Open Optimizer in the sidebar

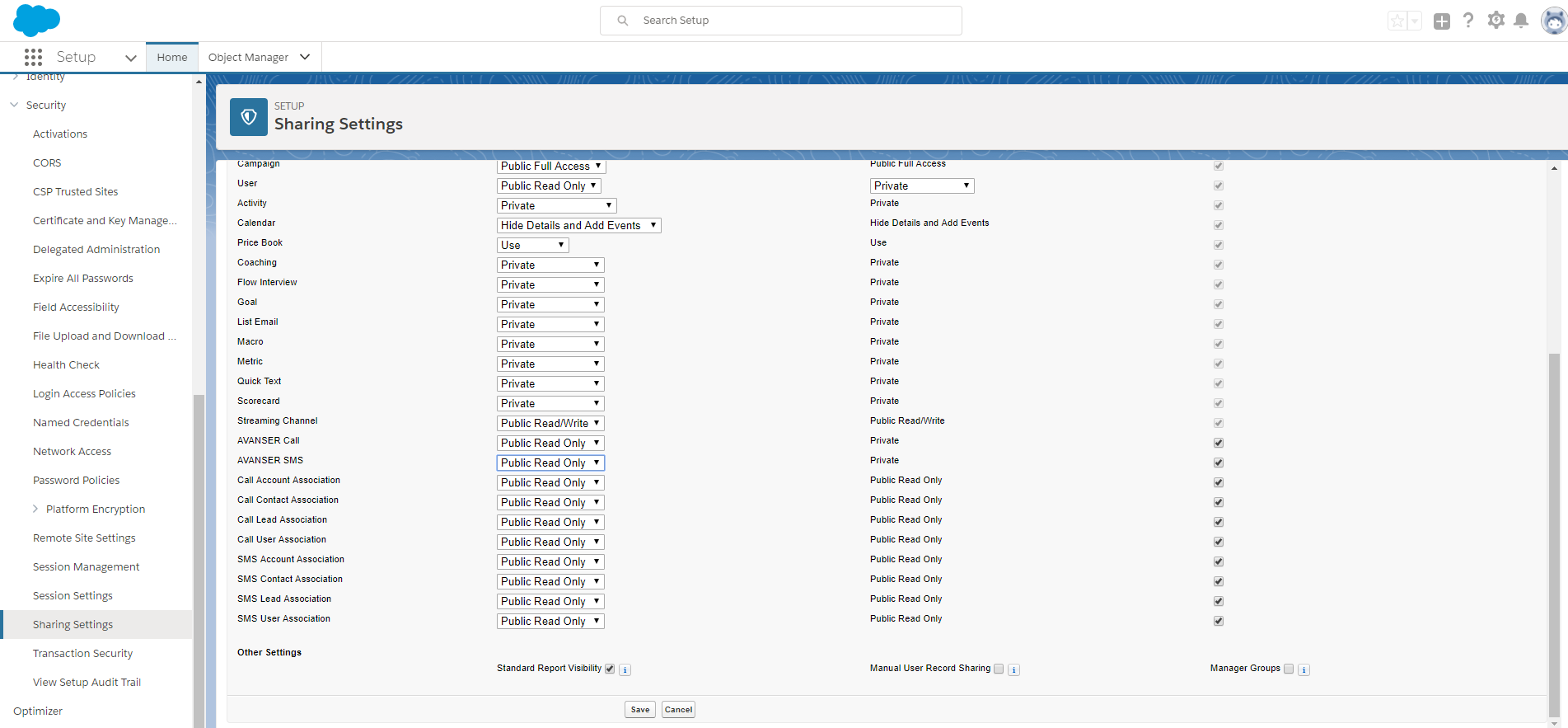pos(38,711)
